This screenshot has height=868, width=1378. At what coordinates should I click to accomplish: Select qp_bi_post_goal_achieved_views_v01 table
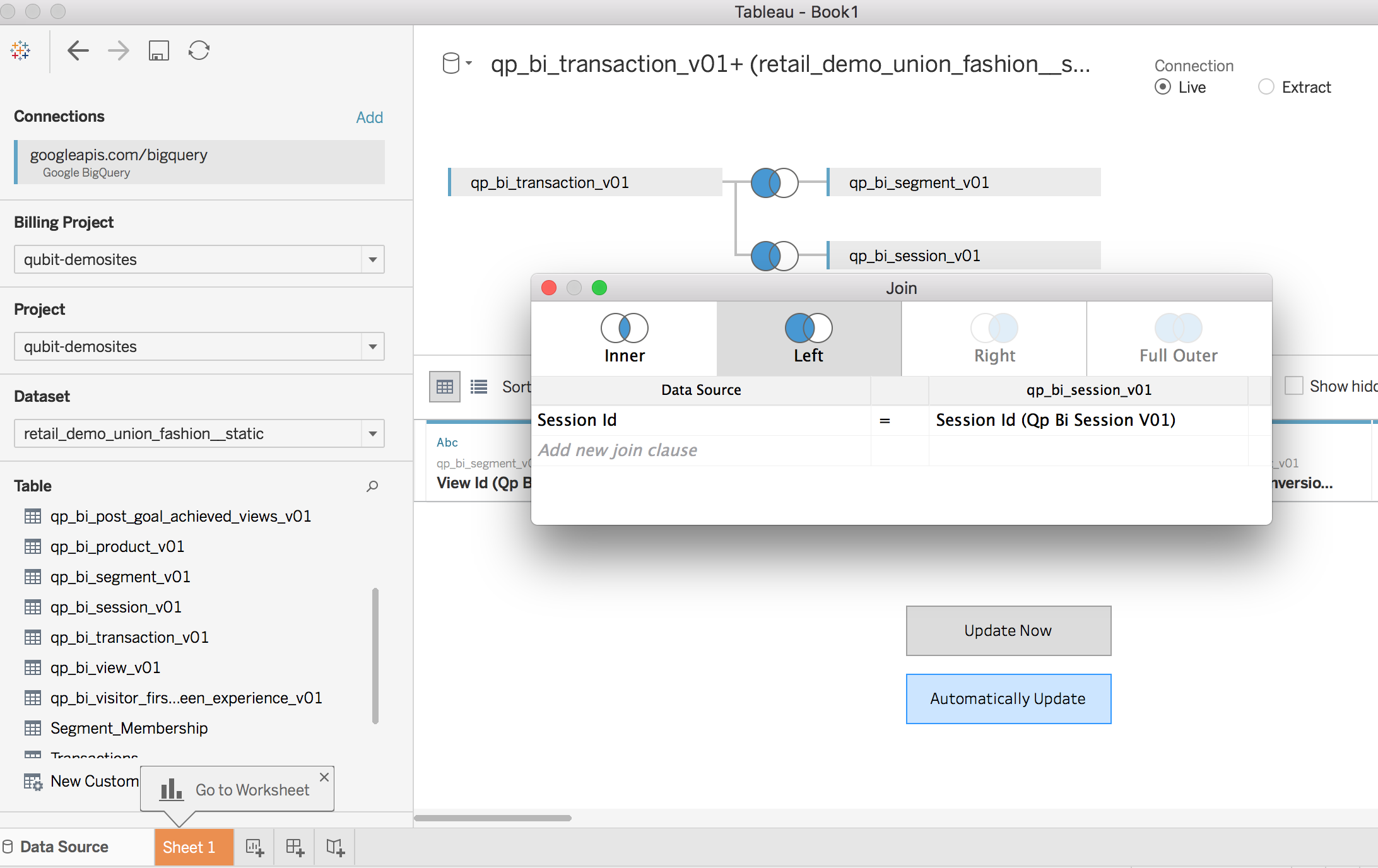point(180,516)
